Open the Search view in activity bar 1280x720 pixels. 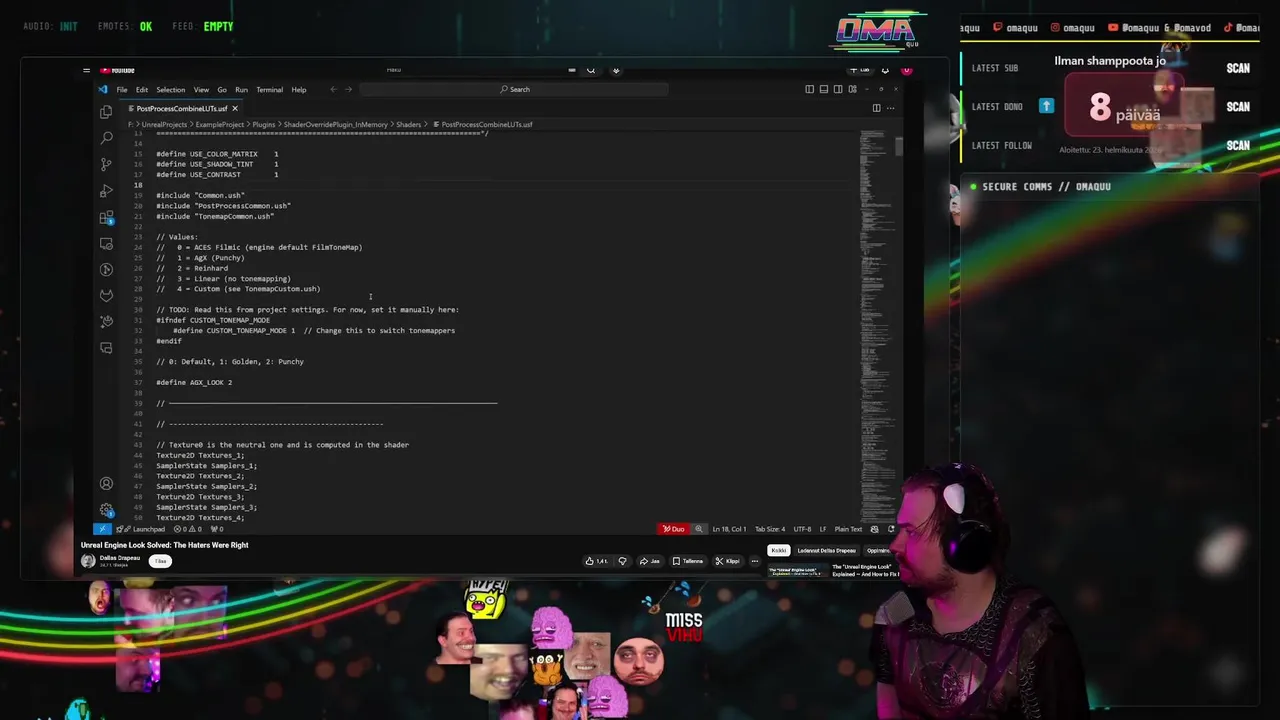pyautogui.click(x=107, y=137)
